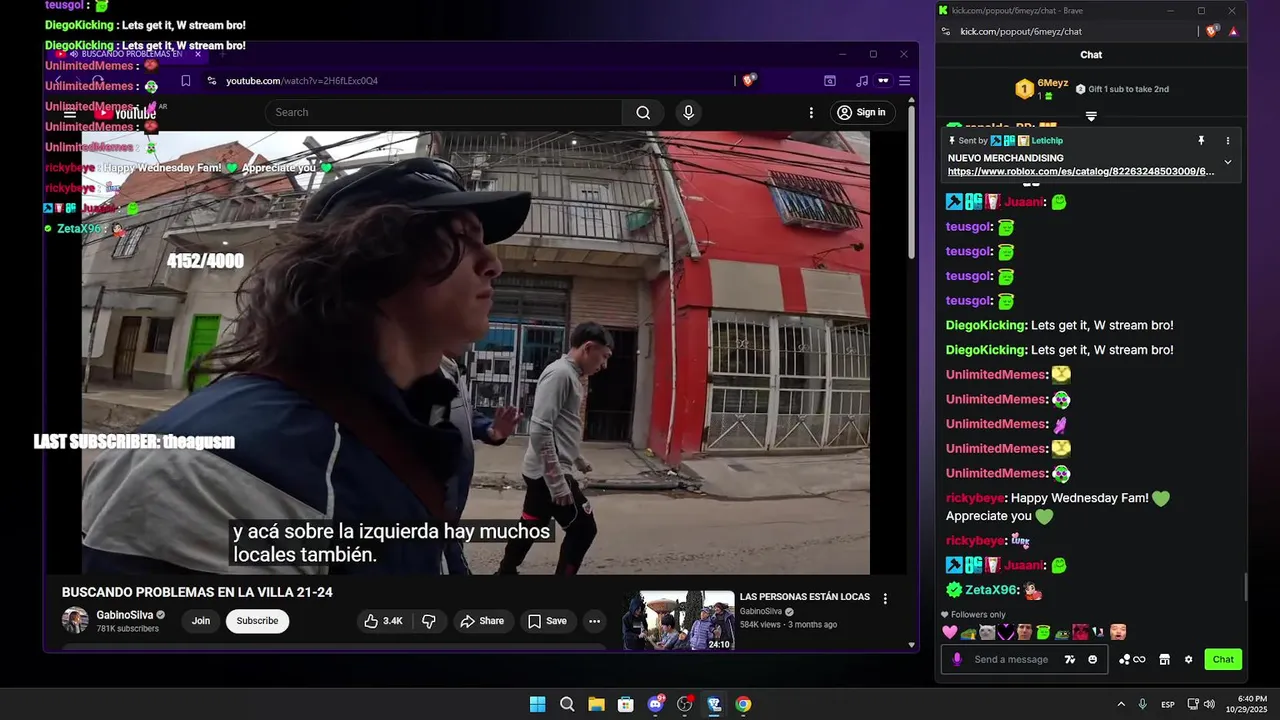The width and height of the screenshot is (1280, 720).
Task: Insert the green halo blob emote
Action: 1042,632
